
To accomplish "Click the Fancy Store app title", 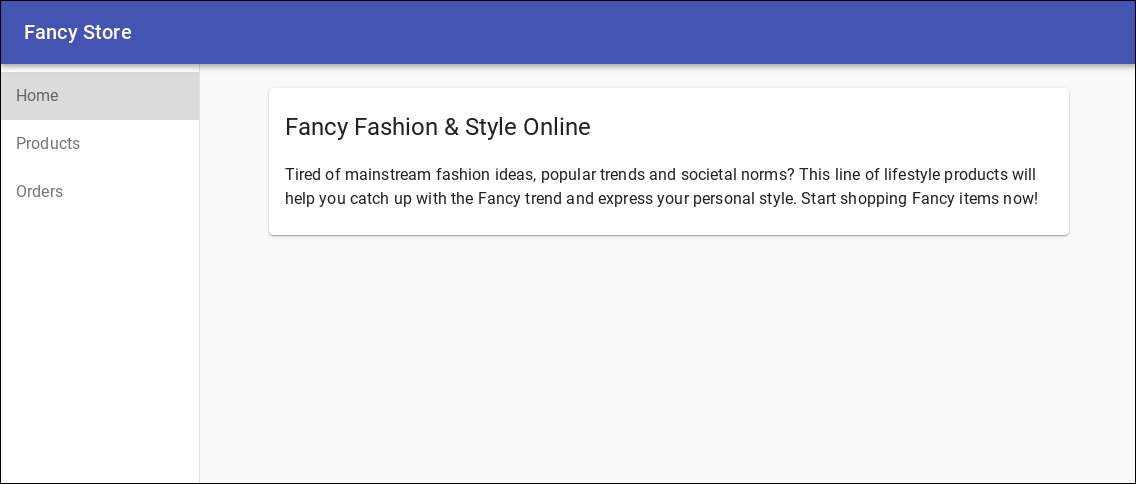I will point(78,33).
